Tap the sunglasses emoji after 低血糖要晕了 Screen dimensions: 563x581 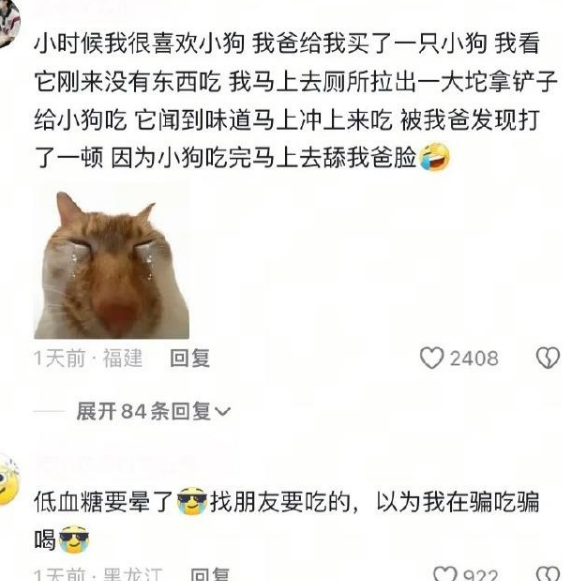(192, 501)
